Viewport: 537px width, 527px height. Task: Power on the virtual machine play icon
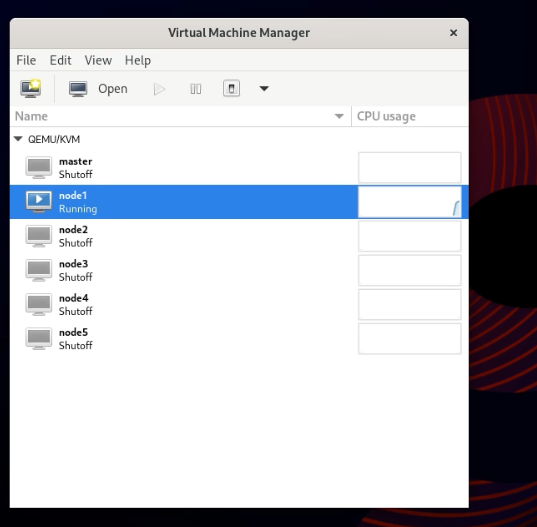[159, 89]
